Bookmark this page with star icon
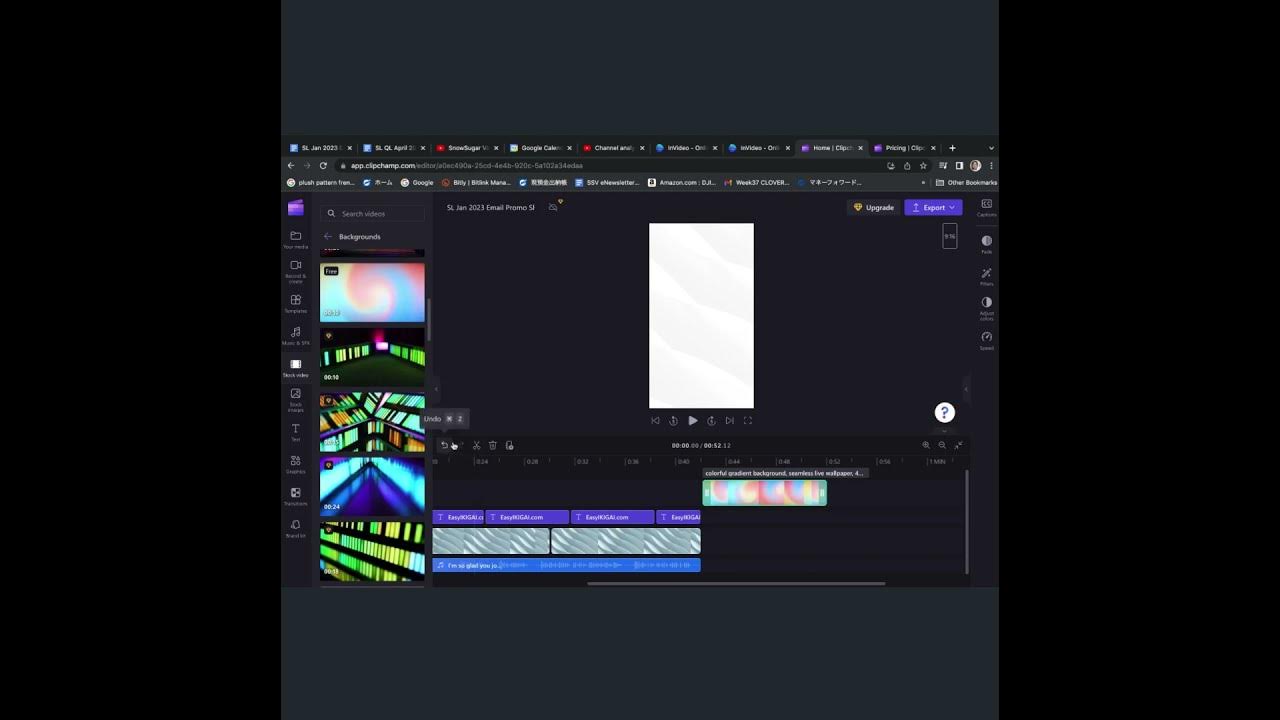Screen dimensions: 1280x720 click(923, 166)
